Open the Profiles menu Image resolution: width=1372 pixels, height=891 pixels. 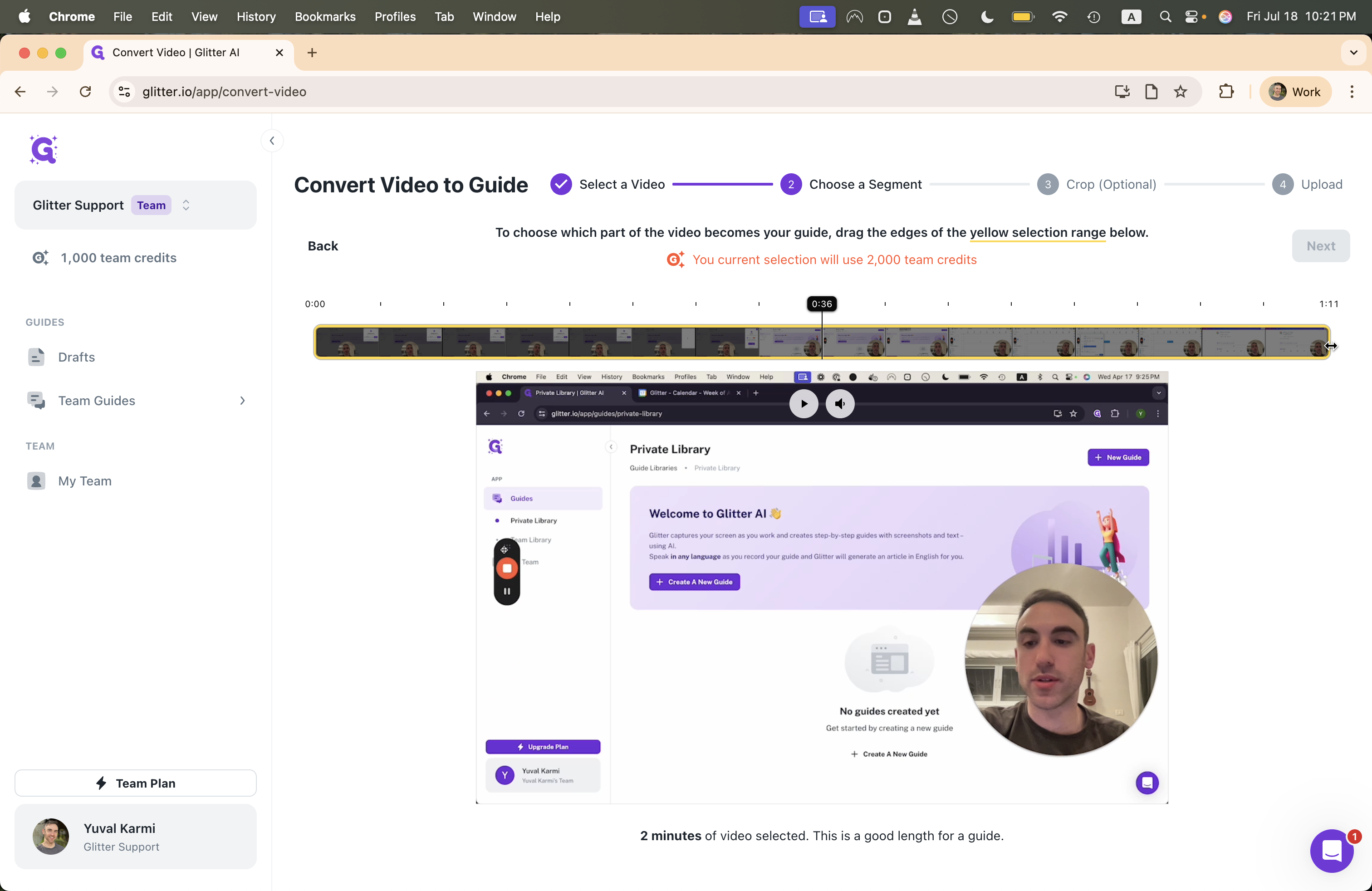coord(395,17)
